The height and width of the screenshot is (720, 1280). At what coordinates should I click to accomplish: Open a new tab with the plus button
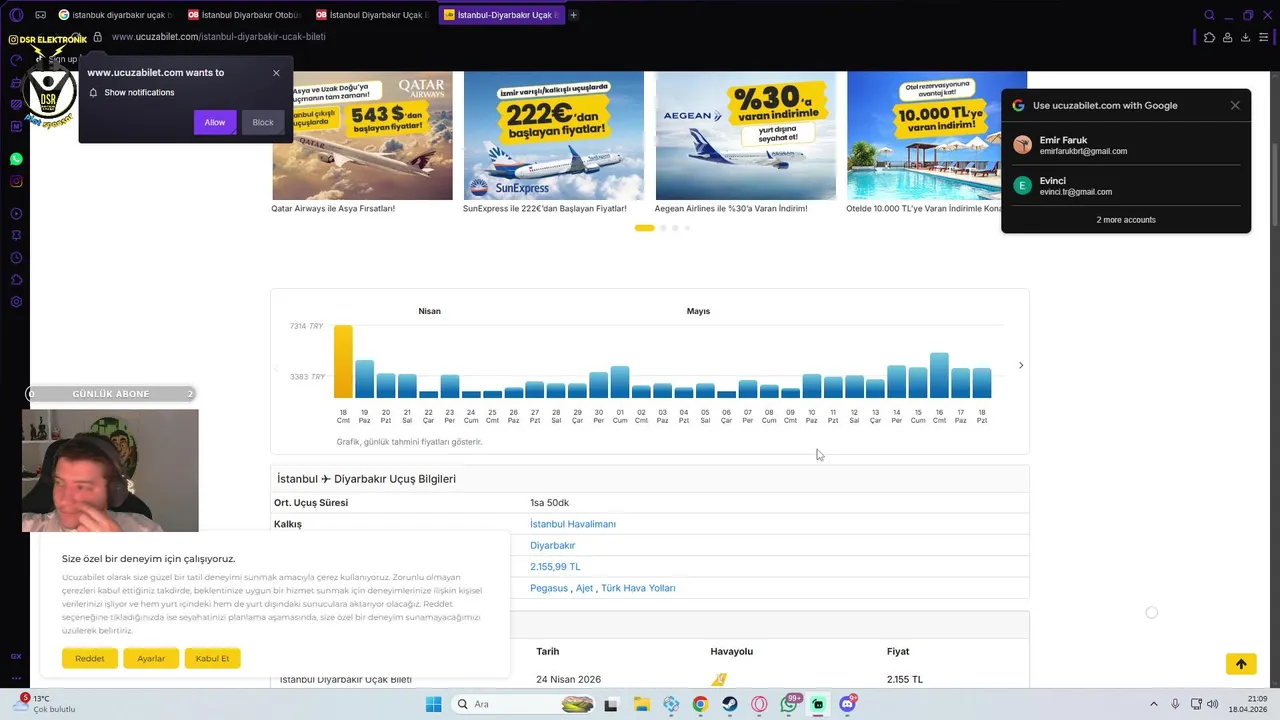(573, 15)
